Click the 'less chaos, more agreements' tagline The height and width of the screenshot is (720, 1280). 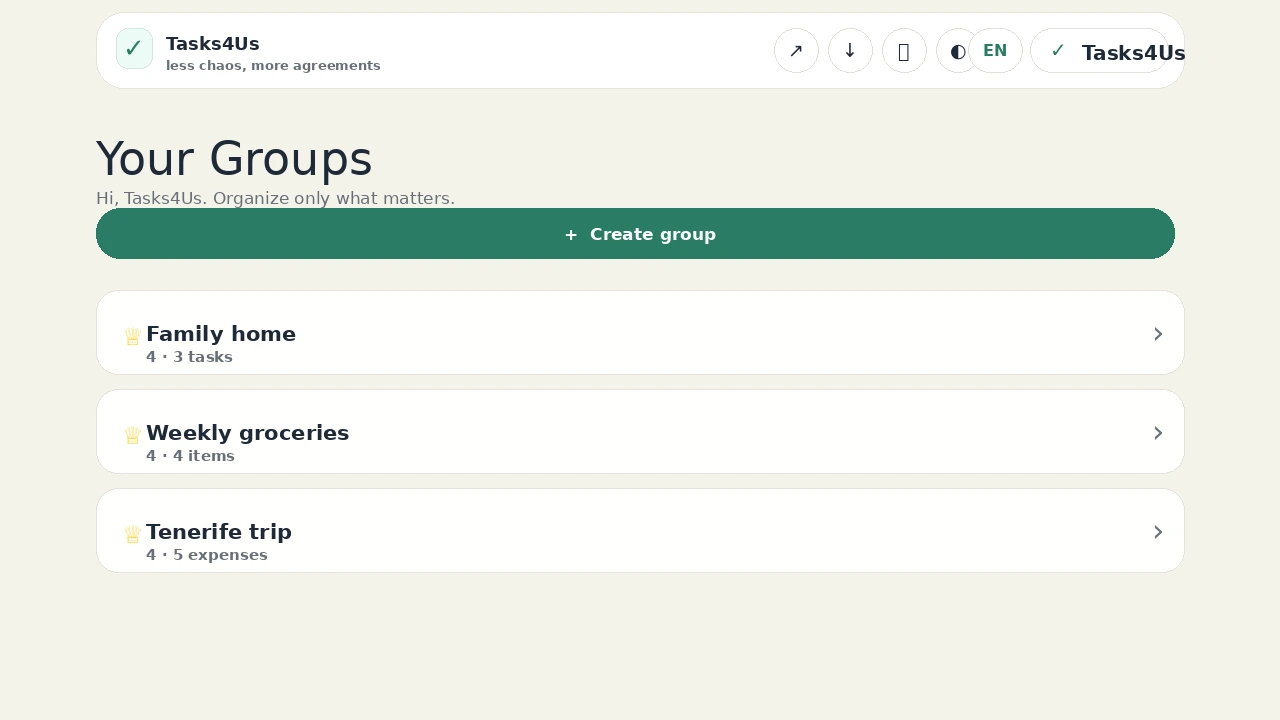click(273, 66)
